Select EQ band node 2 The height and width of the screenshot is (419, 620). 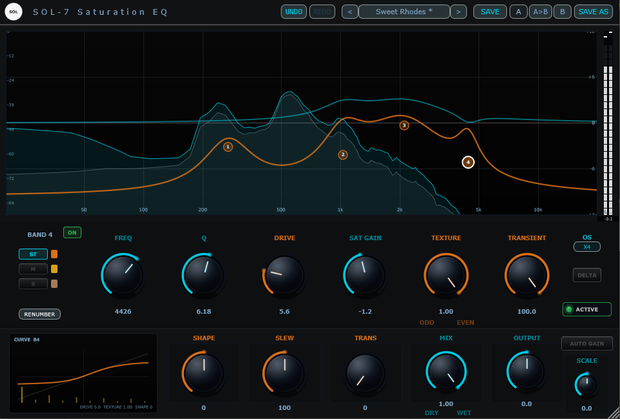coord(343,155)
